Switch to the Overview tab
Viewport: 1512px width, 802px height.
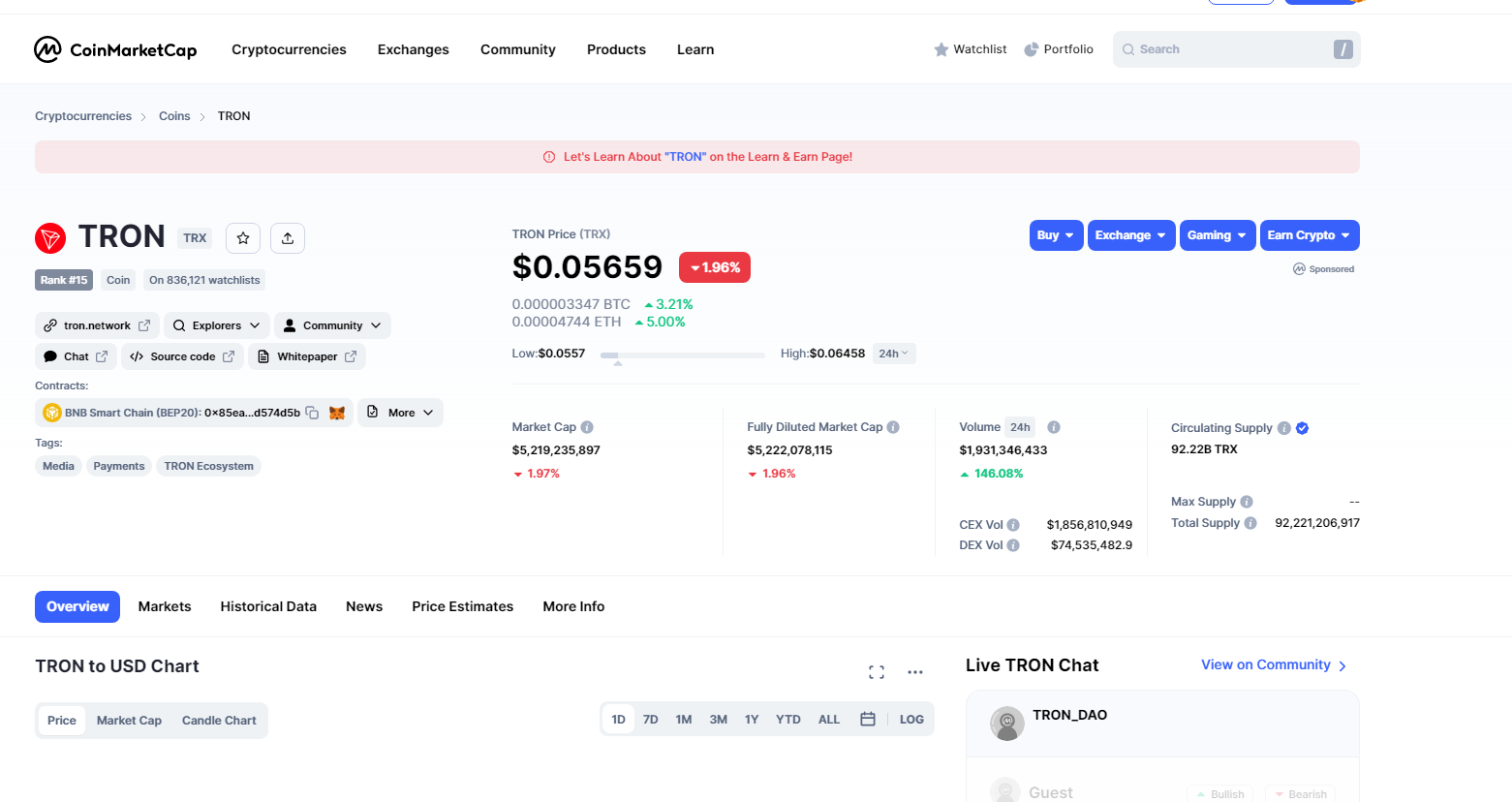click(x=77, y=606)
